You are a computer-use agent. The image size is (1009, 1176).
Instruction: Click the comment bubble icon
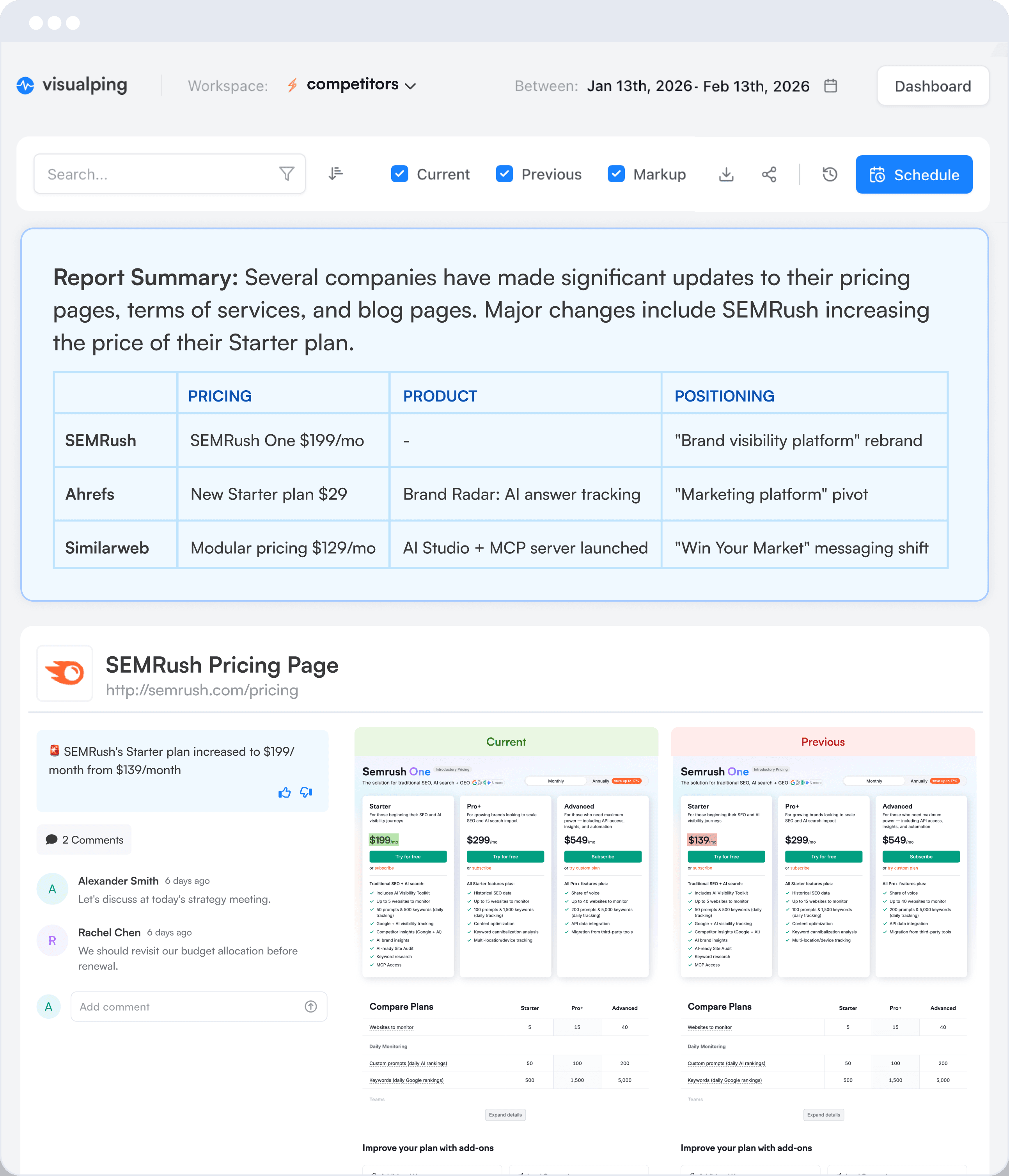(51, 839)
